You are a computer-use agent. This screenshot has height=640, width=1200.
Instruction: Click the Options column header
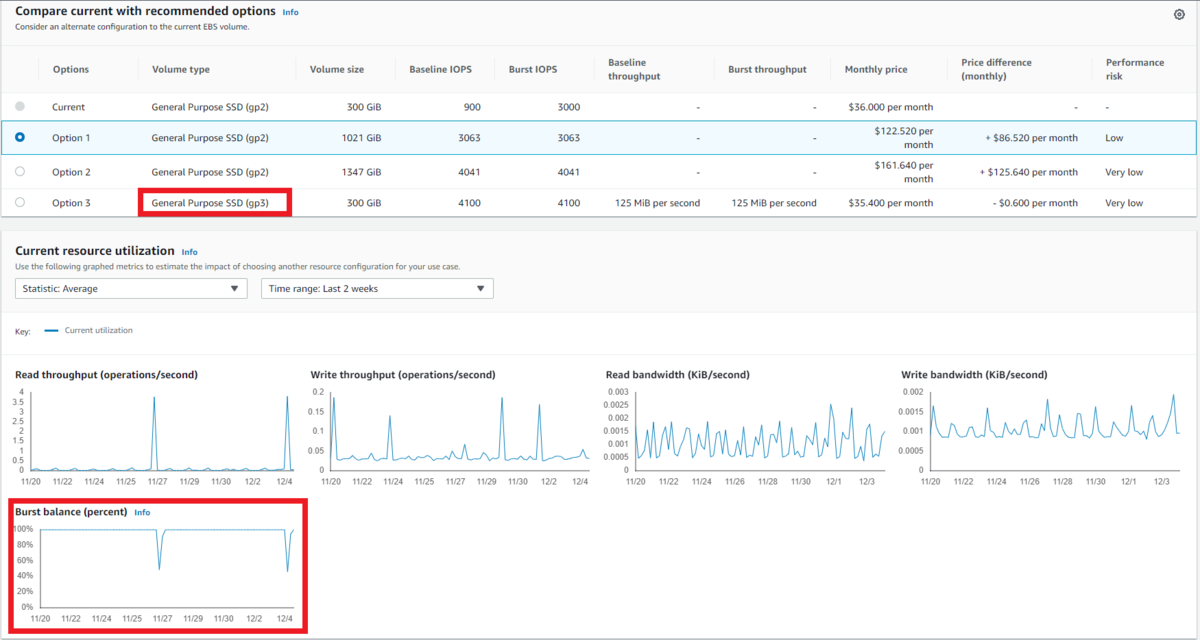coord(71,70)
